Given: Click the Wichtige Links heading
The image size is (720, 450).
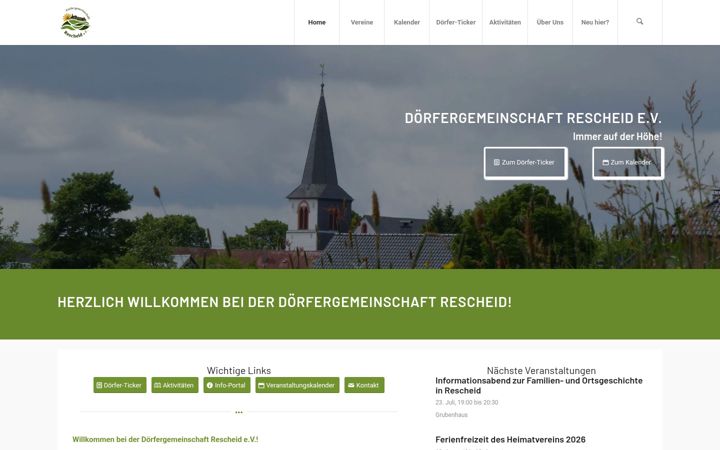Looking at the screenshot, I should (x=239, y=371).
